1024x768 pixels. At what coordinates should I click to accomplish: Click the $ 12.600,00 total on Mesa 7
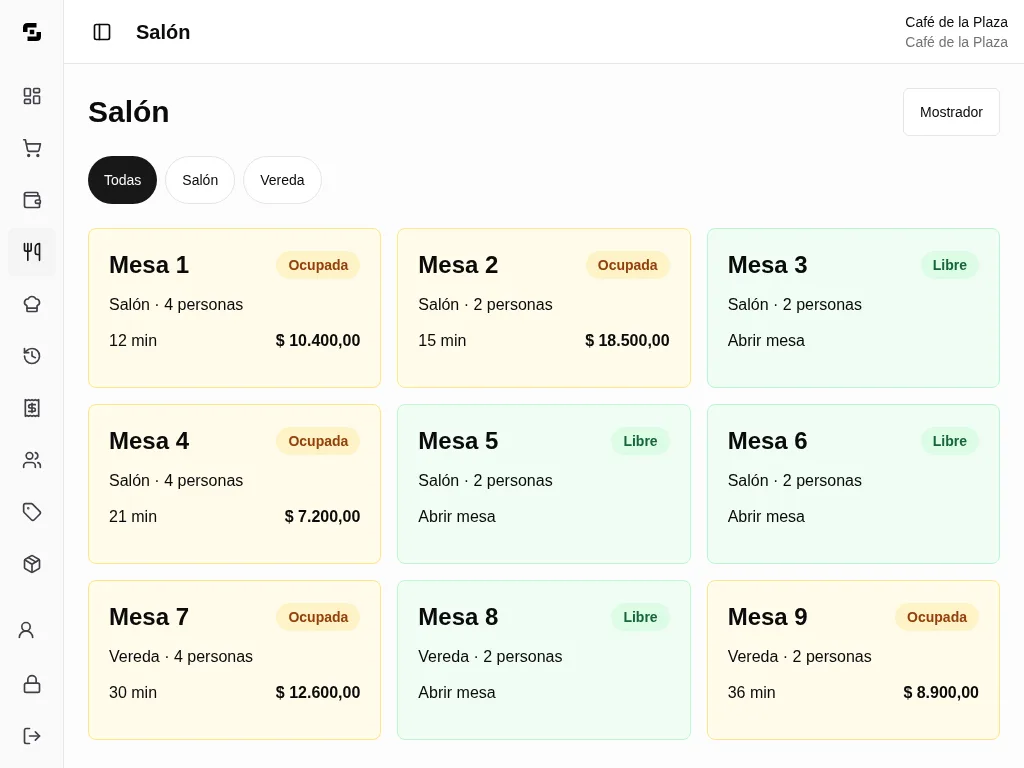318,692
